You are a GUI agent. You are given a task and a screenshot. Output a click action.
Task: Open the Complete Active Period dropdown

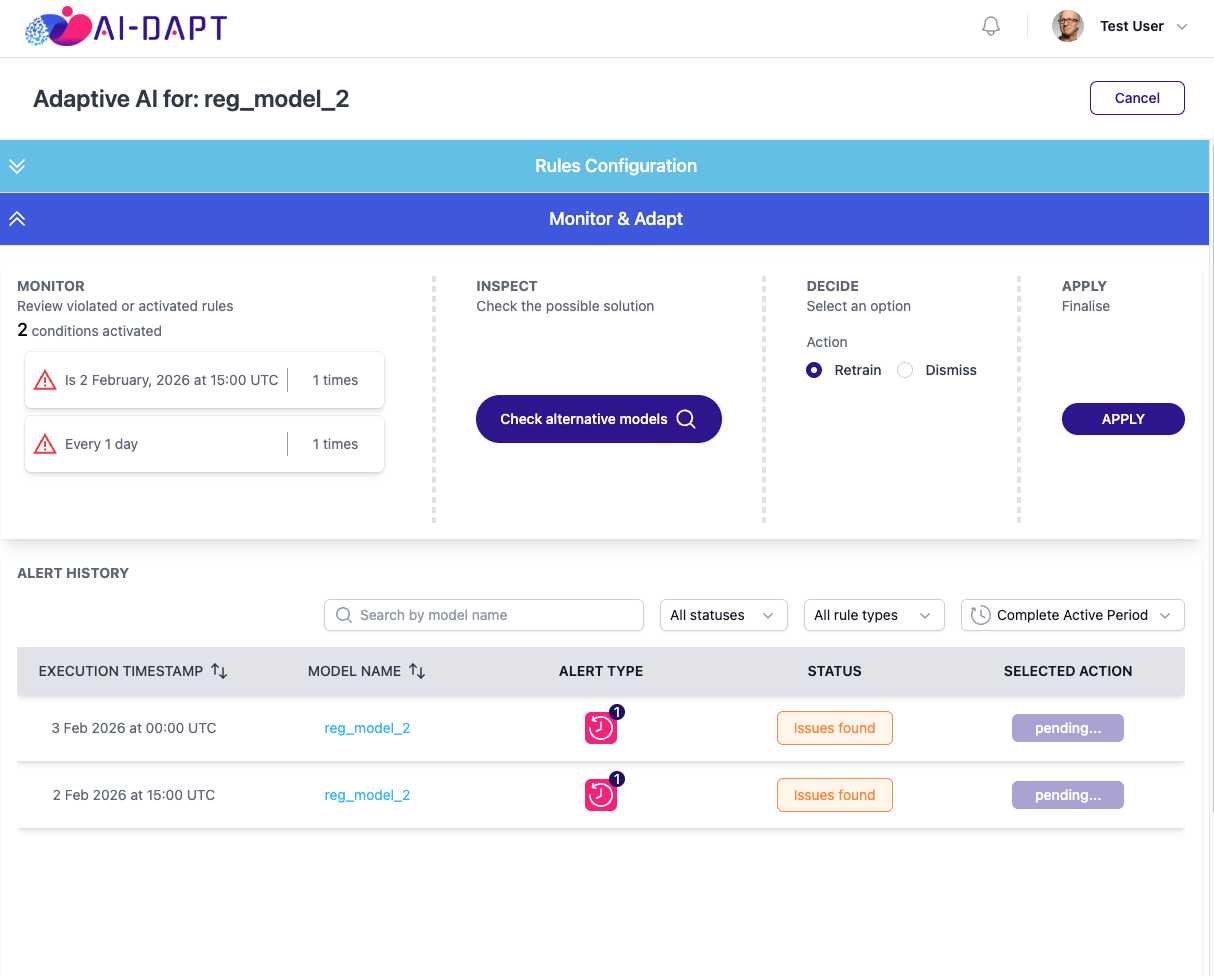tap(1073, 615)
